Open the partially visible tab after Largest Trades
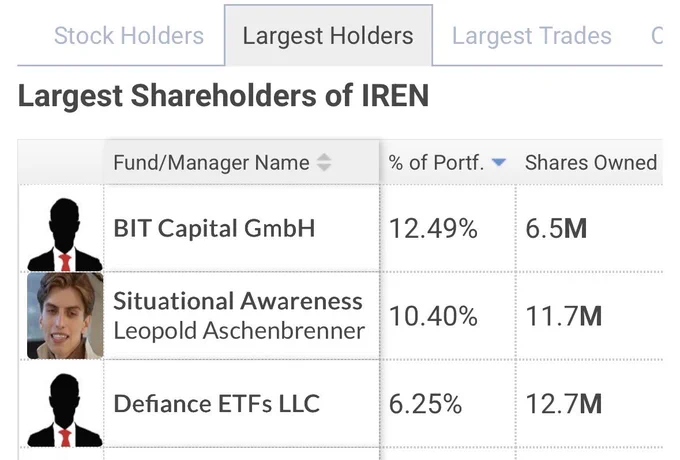Viewport: 680px width, 460px height. (657, 36)
